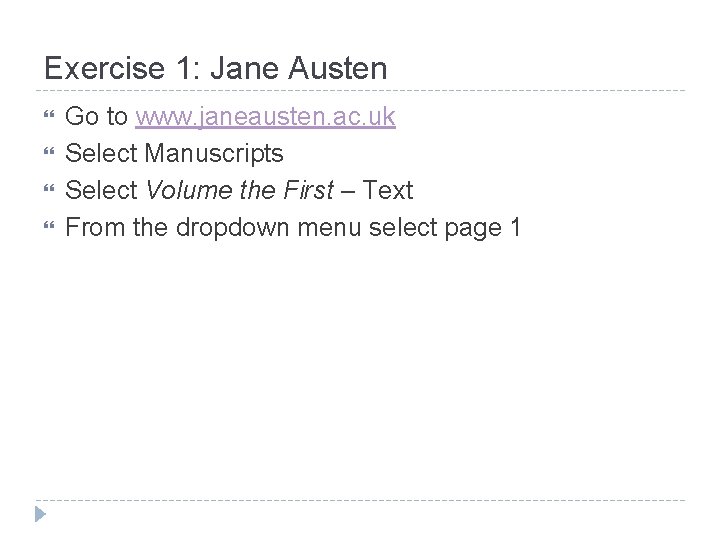Click the dashed line near the slide bottom

pos(360,500)
